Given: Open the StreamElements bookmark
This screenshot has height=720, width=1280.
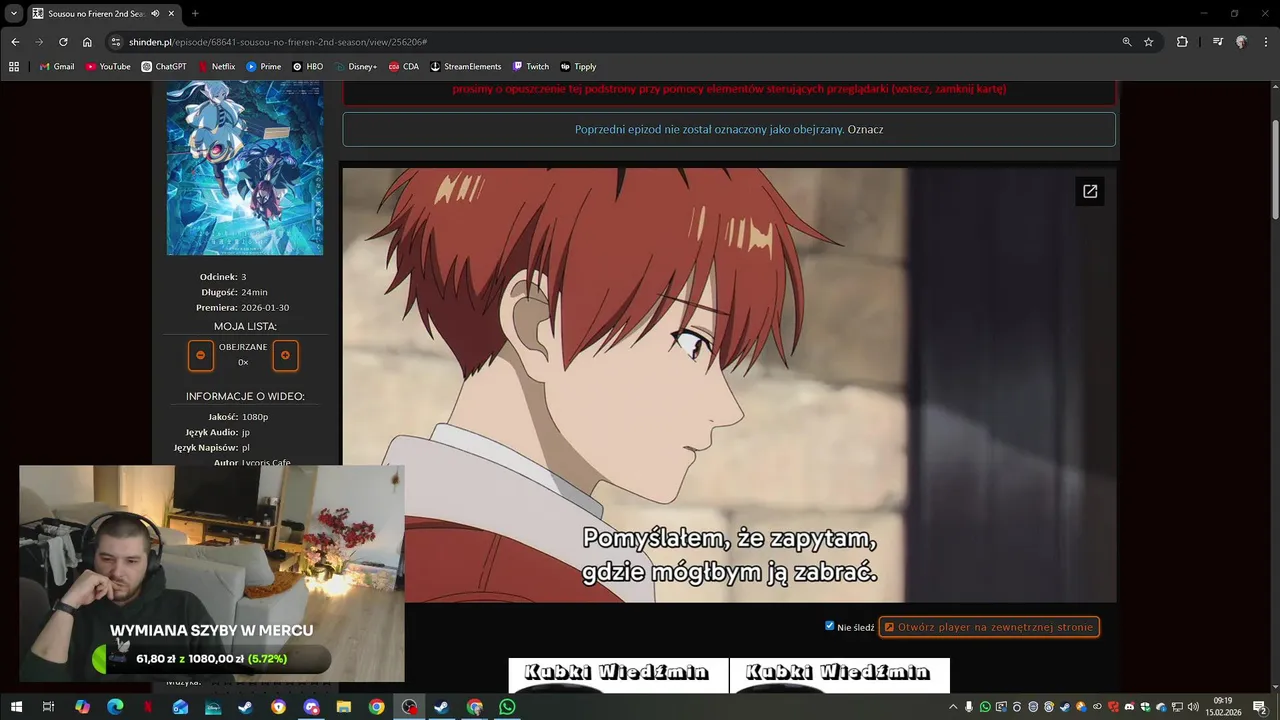Looking at the screenshot, I should (x=466, y=67).
